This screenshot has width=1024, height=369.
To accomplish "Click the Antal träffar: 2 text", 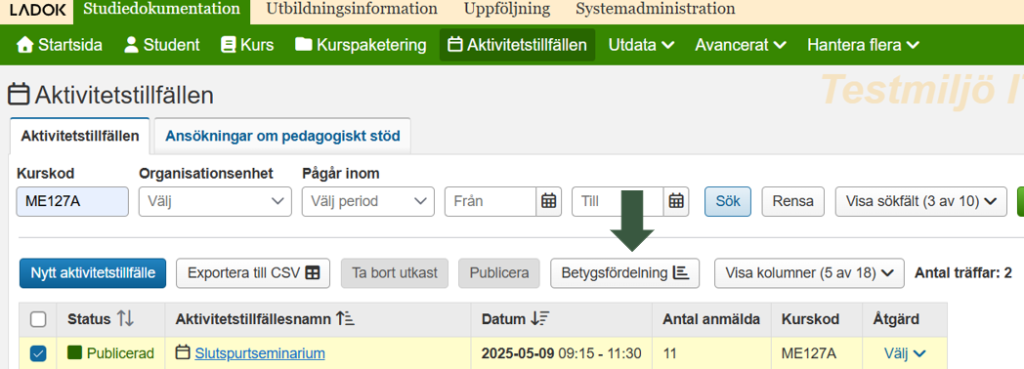I will click(x=964, y=273).
